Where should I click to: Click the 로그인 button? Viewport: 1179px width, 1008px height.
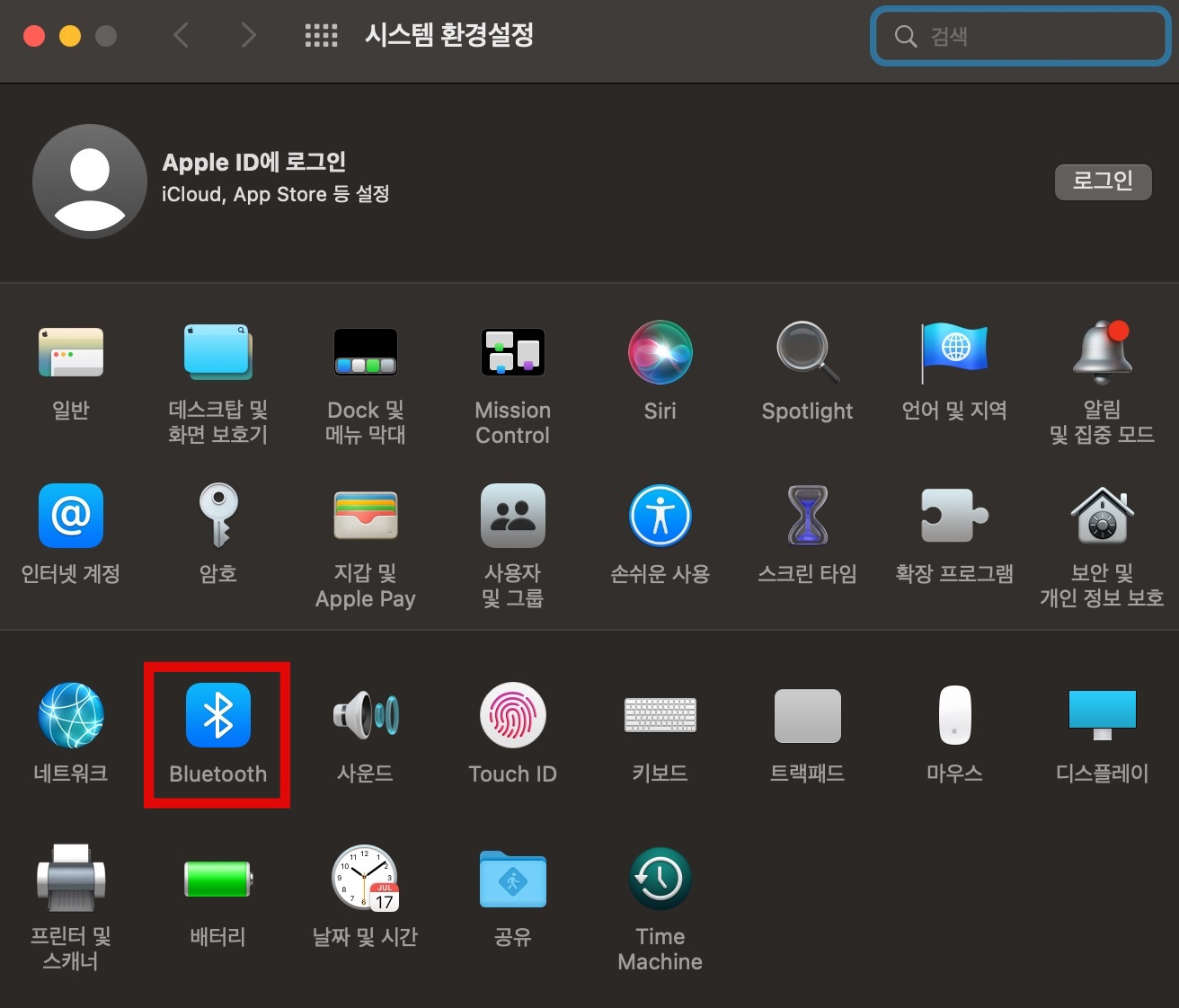[x=1103, y=181]
